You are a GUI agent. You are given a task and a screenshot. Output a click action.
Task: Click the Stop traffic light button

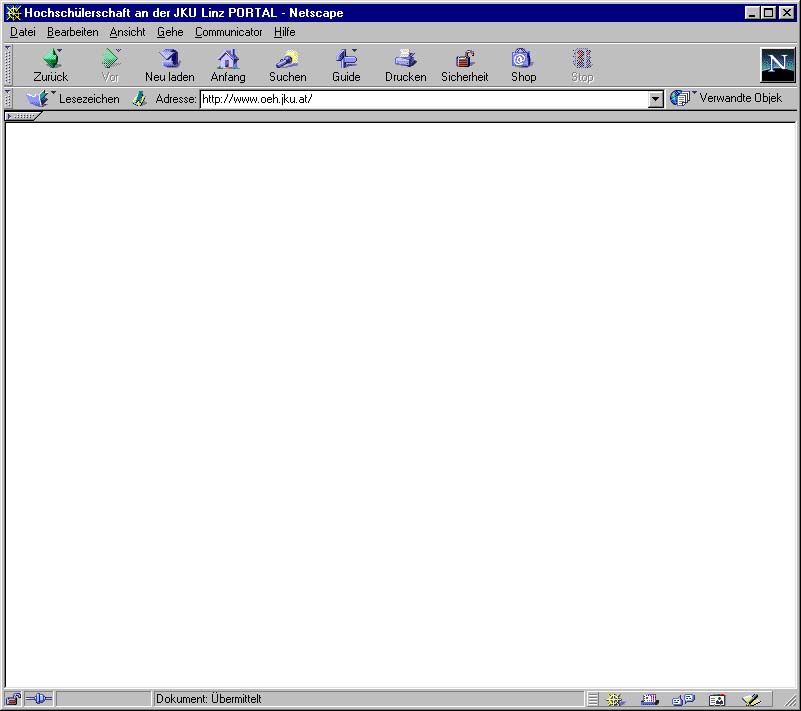tap(582, 65)
